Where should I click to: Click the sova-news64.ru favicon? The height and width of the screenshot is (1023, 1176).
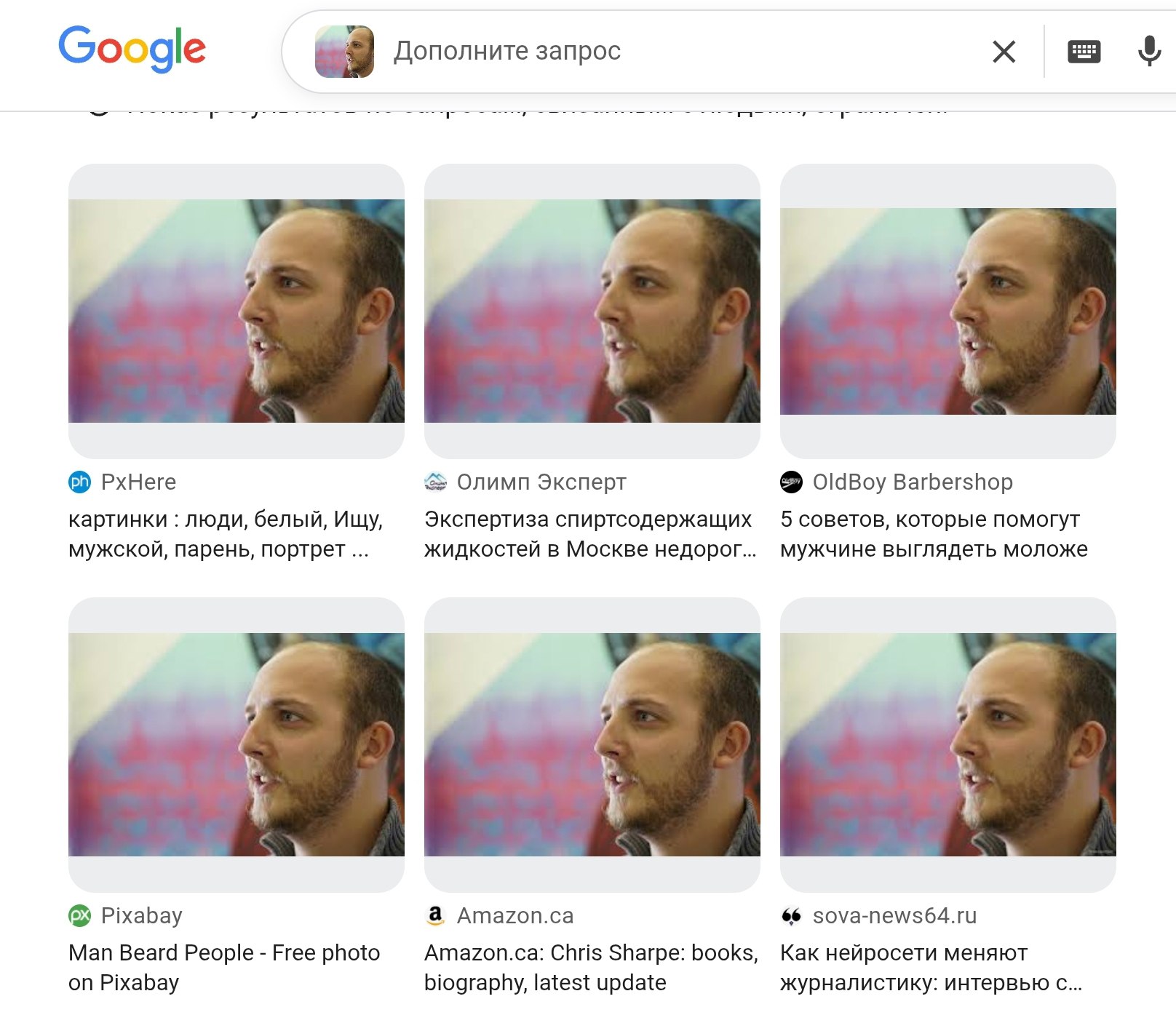[791, 915]
